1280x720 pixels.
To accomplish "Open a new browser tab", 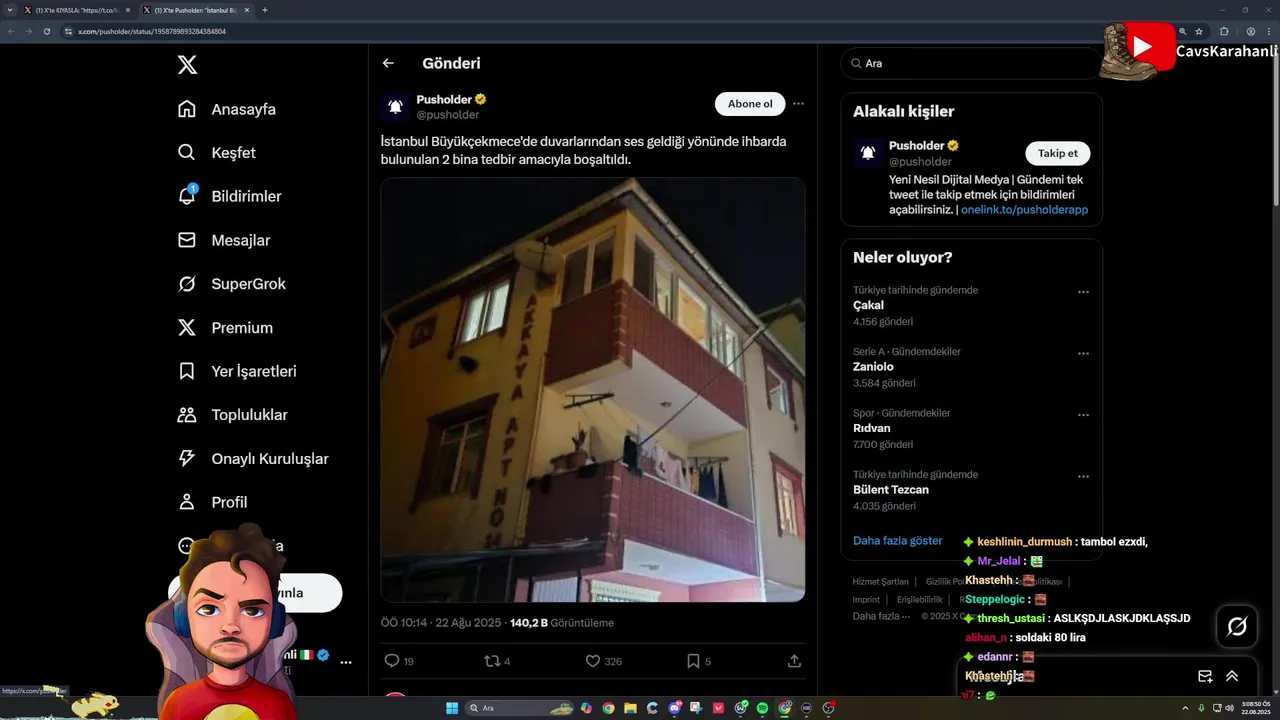I will 265,10.
